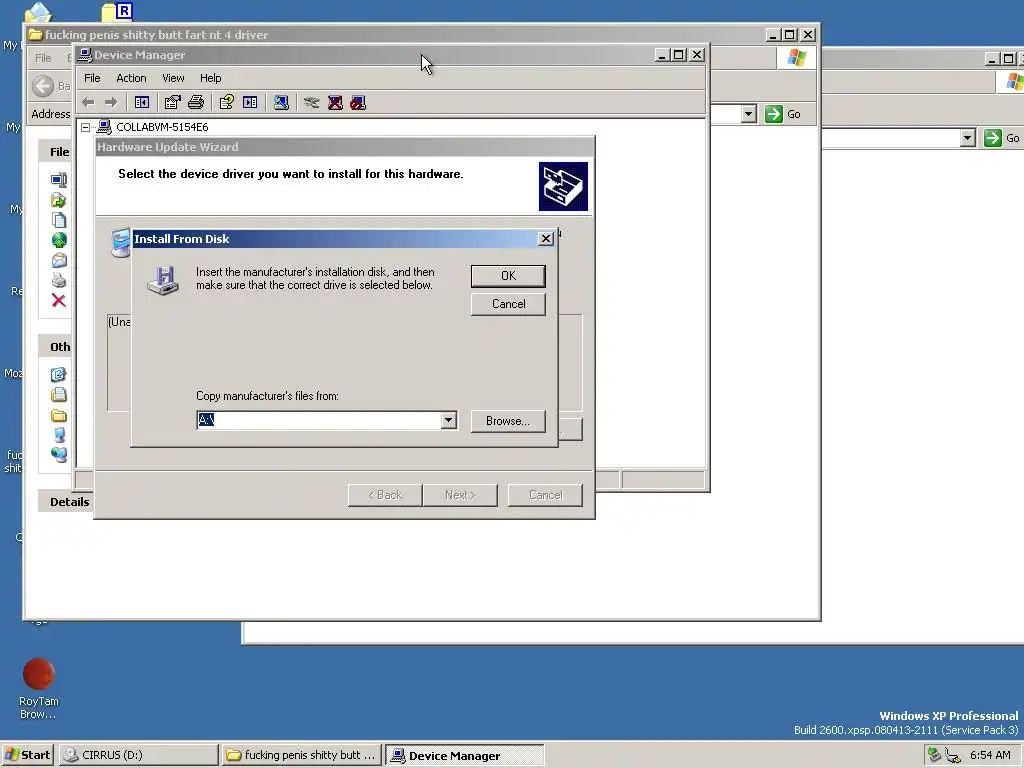
Task: Open the Help menu in Device Manager
Action: pyautogui.click(x=210, y=78)
